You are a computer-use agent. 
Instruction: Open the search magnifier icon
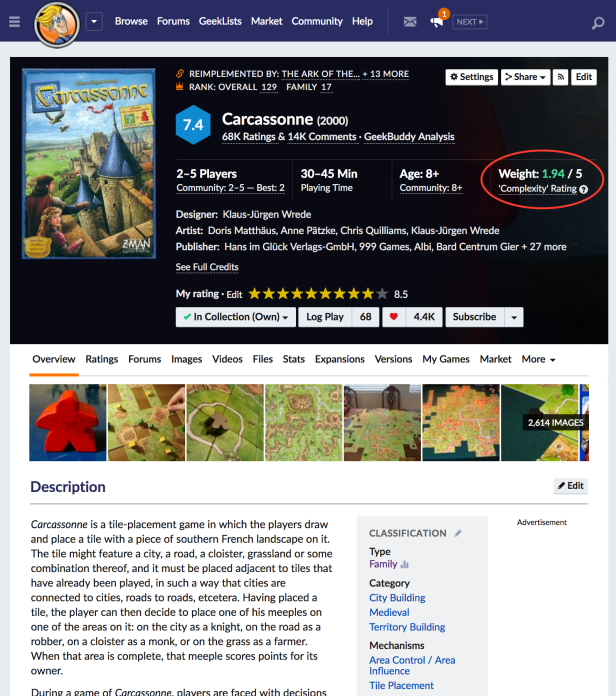(598, 23)
